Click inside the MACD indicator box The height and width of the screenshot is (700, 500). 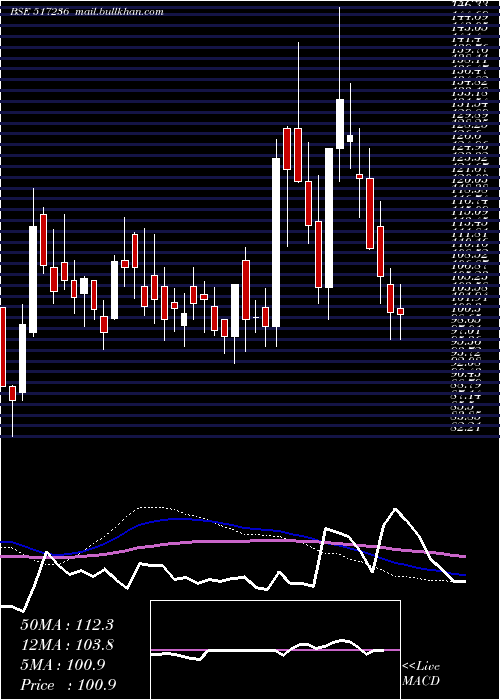(275, 650)
